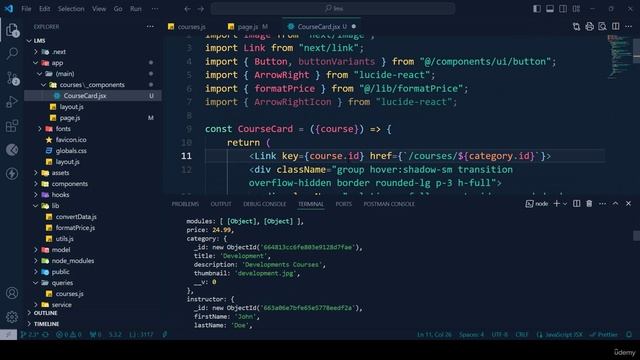Maximize the panel with chevron up
This screenshot has width=640, height=360.
coord(616,204)
